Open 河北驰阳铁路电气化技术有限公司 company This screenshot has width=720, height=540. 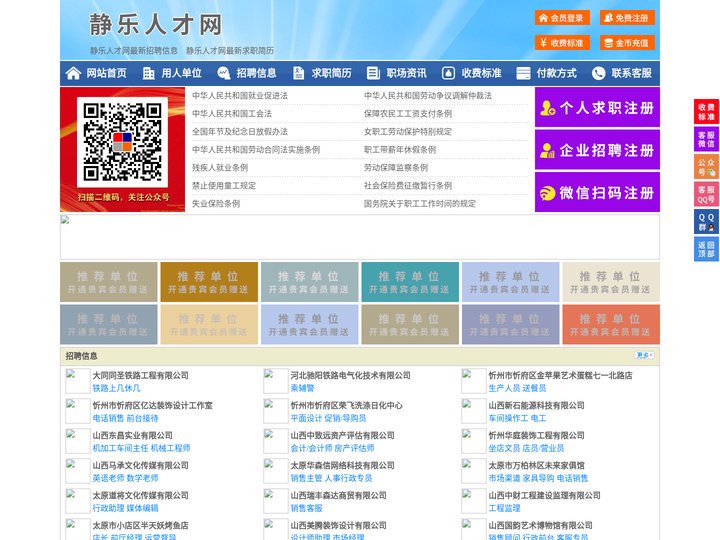350,375
